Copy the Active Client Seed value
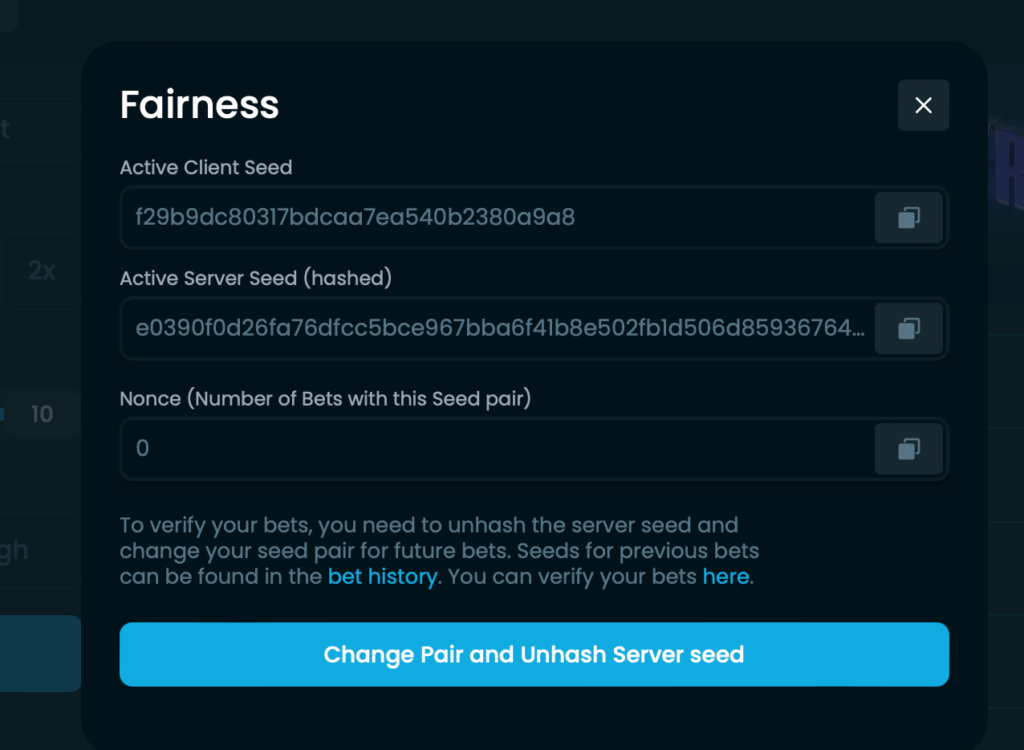Screen dimensions: 1024x750 pos(908,217)
